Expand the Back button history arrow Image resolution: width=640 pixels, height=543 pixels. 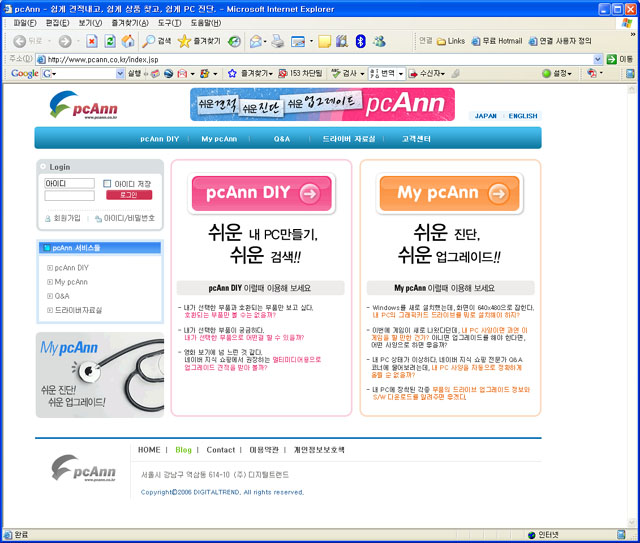click(x=49, y=41)
